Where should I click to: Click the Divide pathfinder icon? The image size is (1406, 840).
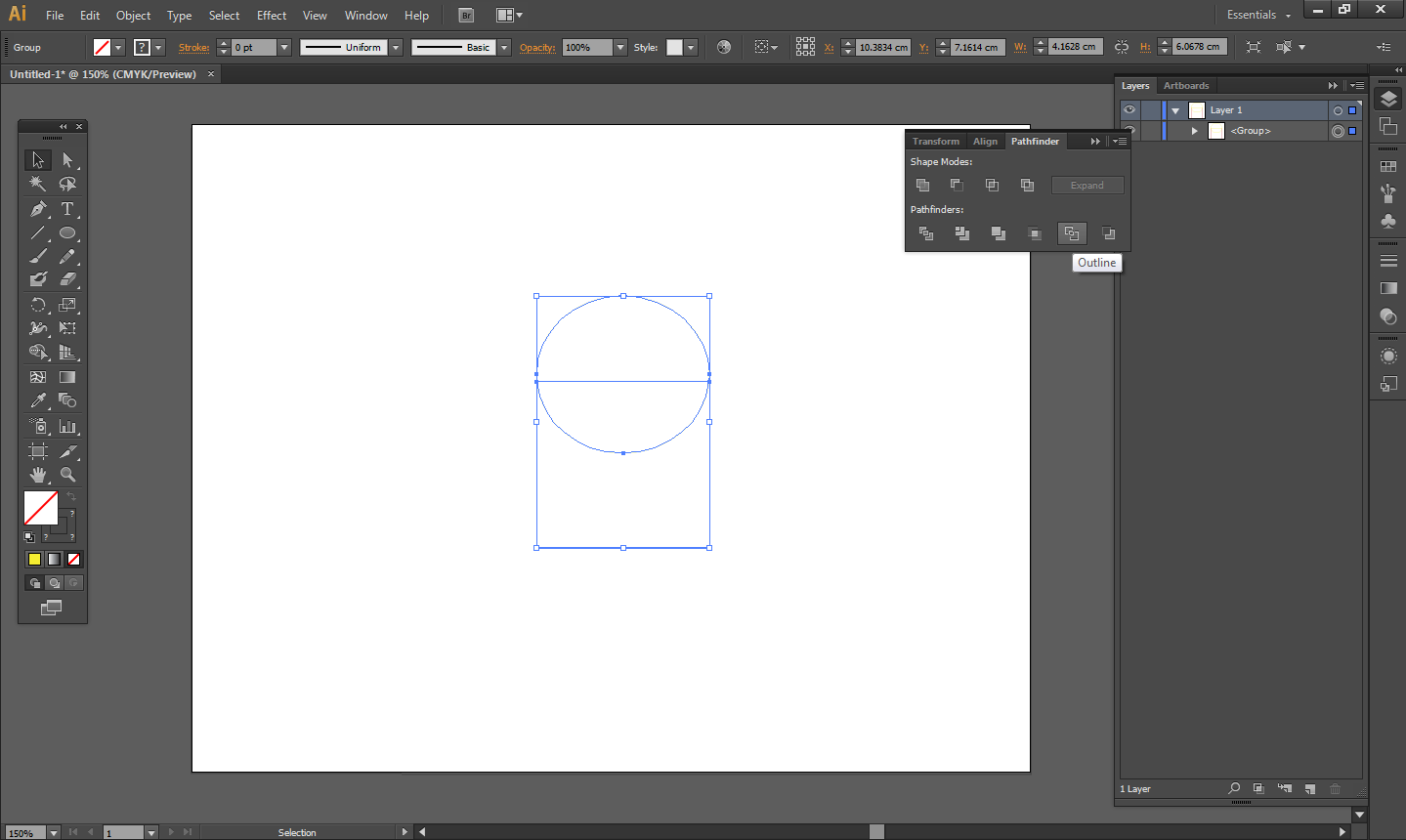point(925,233)
